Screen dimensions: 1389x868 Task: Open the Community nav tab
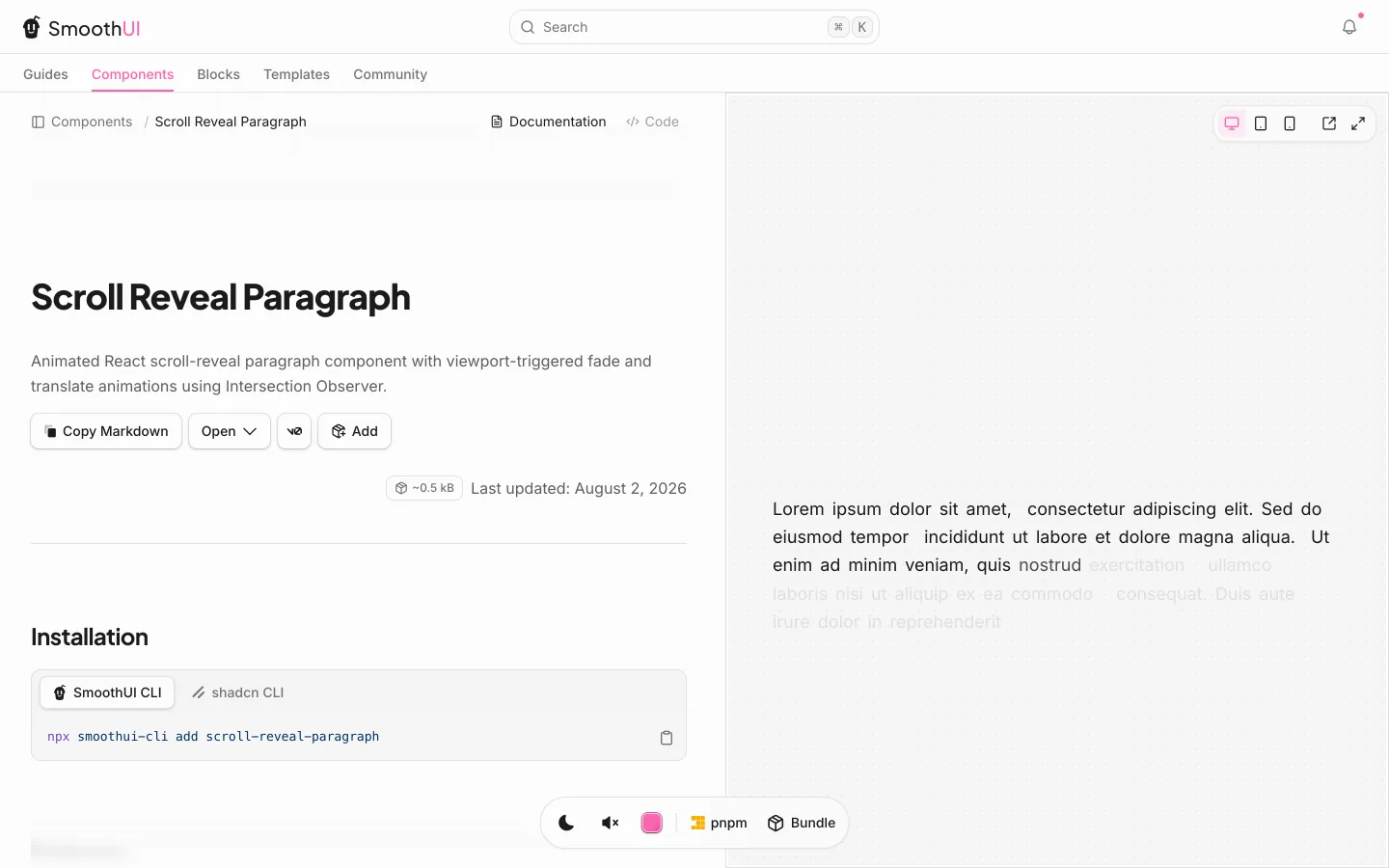click(x=390, y=74)
